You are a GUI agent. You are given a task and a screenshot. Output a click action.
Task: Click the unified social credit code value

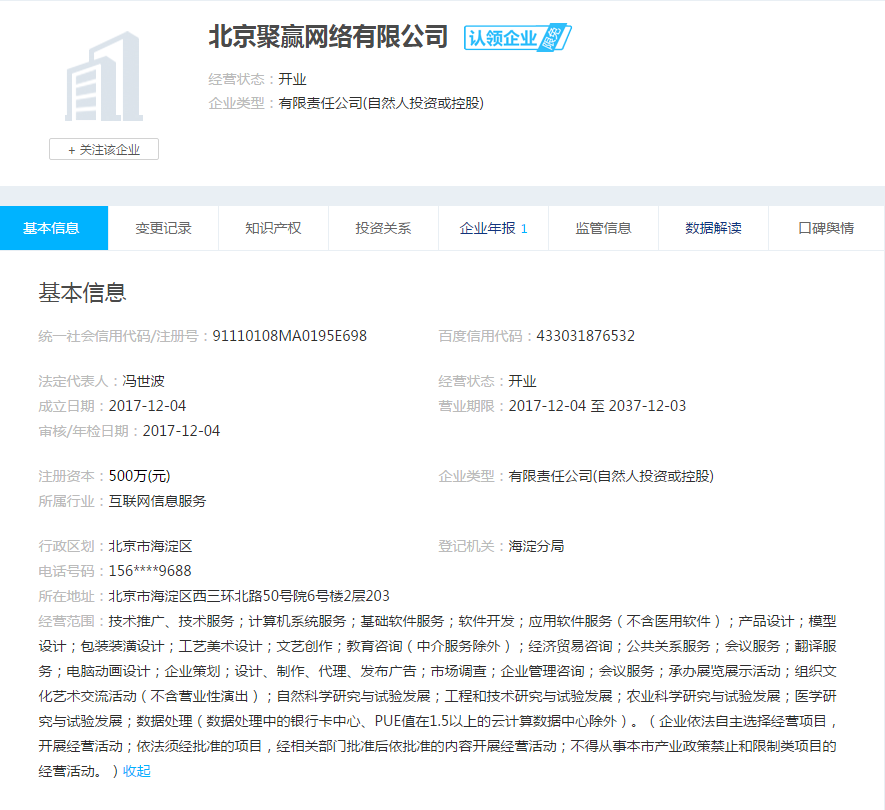289,336
